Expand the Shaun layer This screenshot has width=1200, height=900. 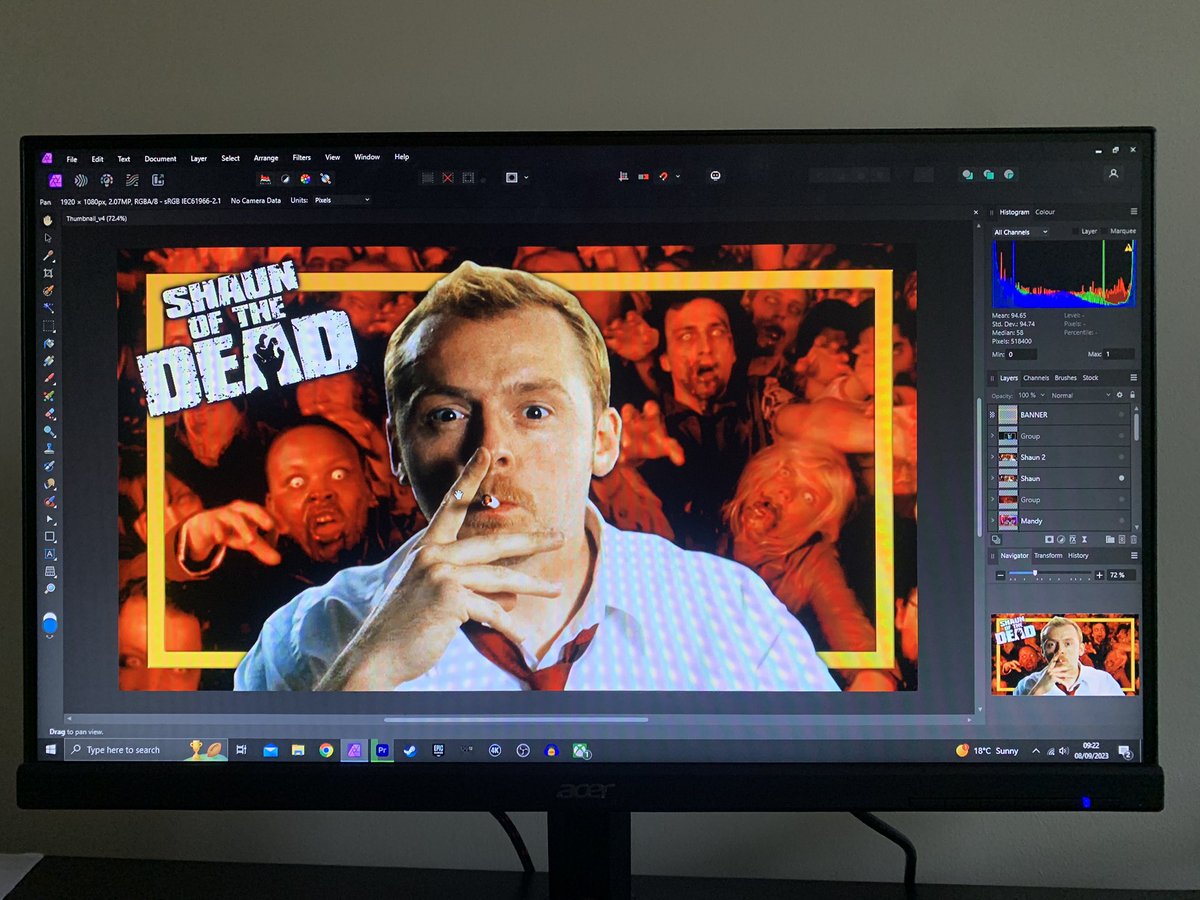click(x=992, y=479)
